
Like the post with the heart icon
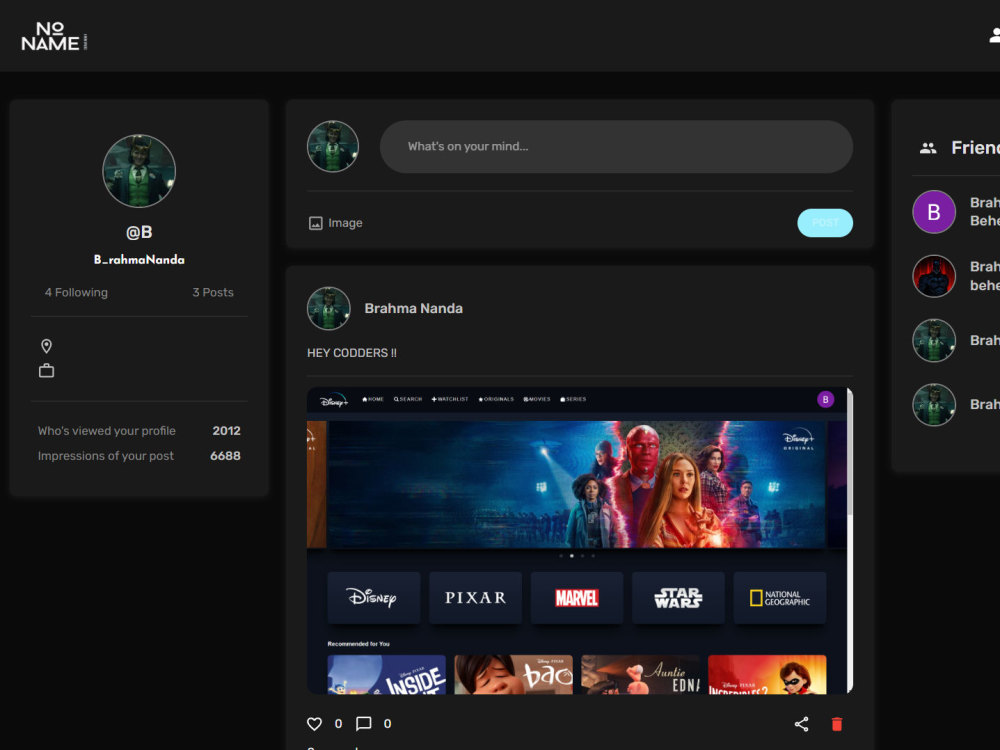coord(314,724)
